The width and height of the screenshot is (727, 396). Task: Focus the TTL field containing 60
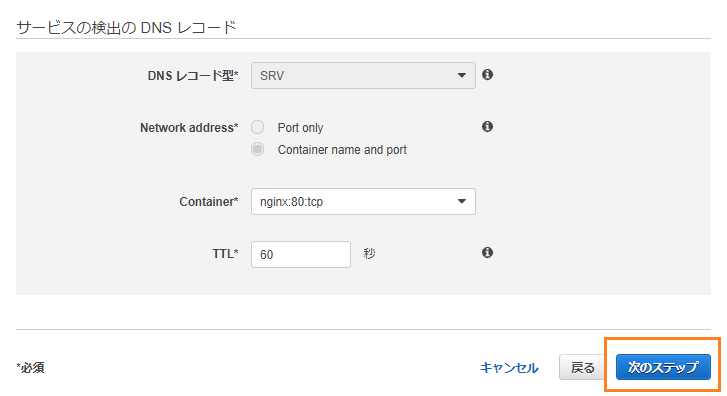pyautogui.click(x=301, y=254)
